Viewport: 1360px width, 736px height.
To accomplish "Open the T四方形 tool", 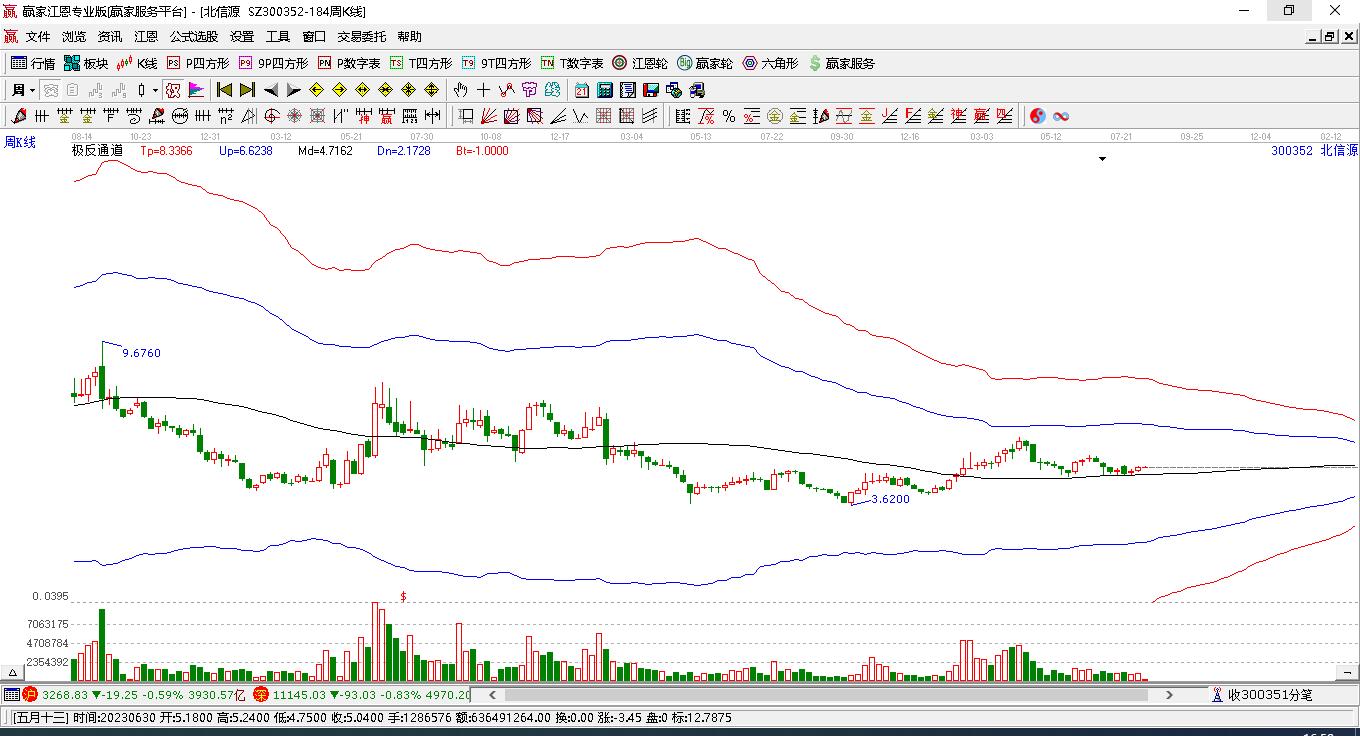I will 421,63.
